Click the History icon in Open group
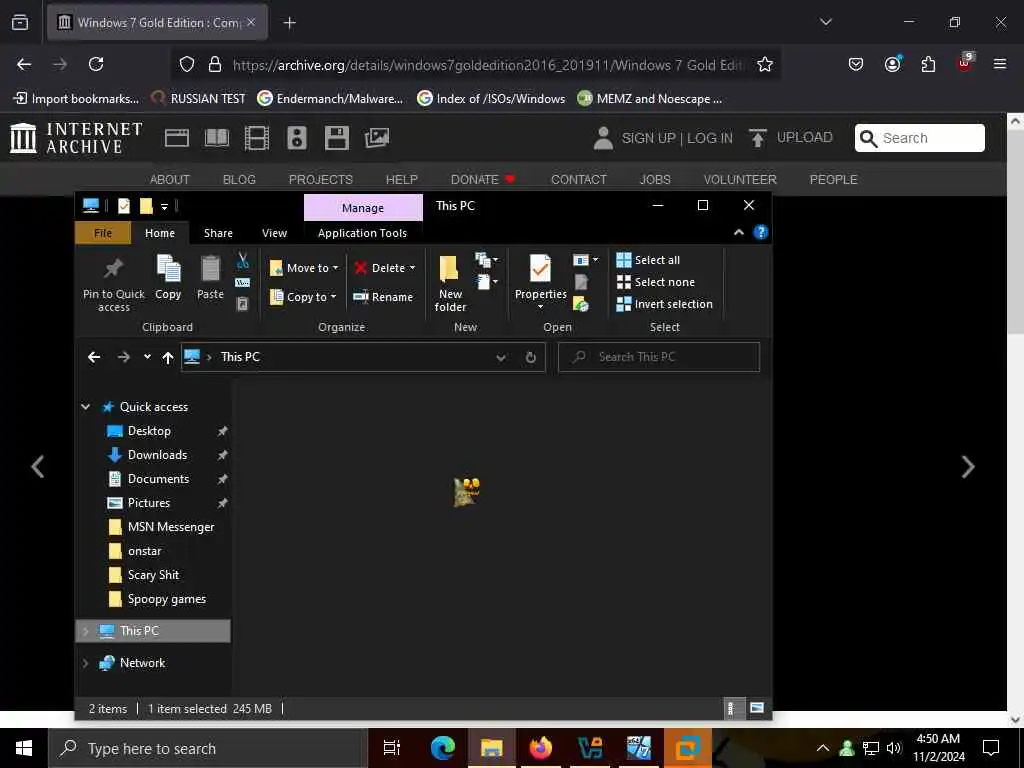1024x768 pixels. point(581,304)
